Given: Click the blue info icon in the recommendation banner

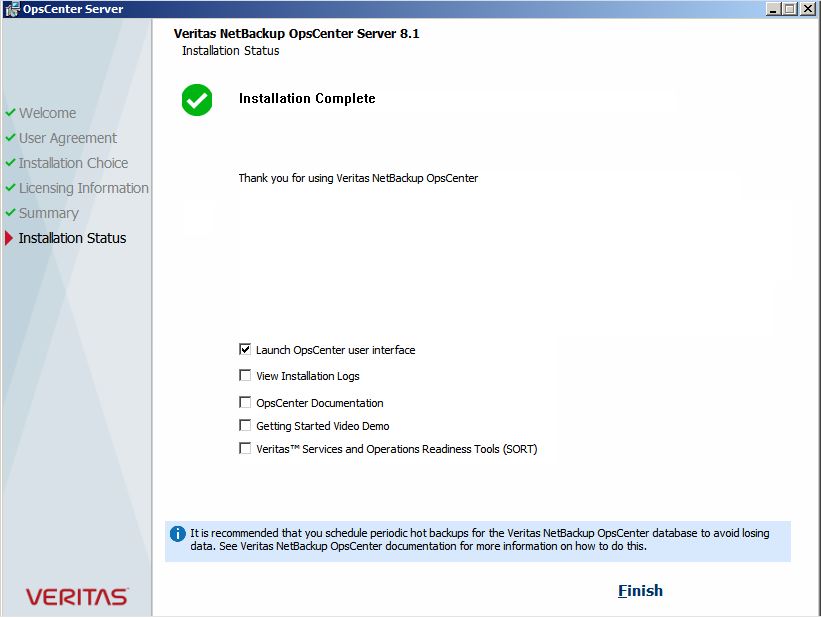Looking at the screenshot, I should (178, 532).
